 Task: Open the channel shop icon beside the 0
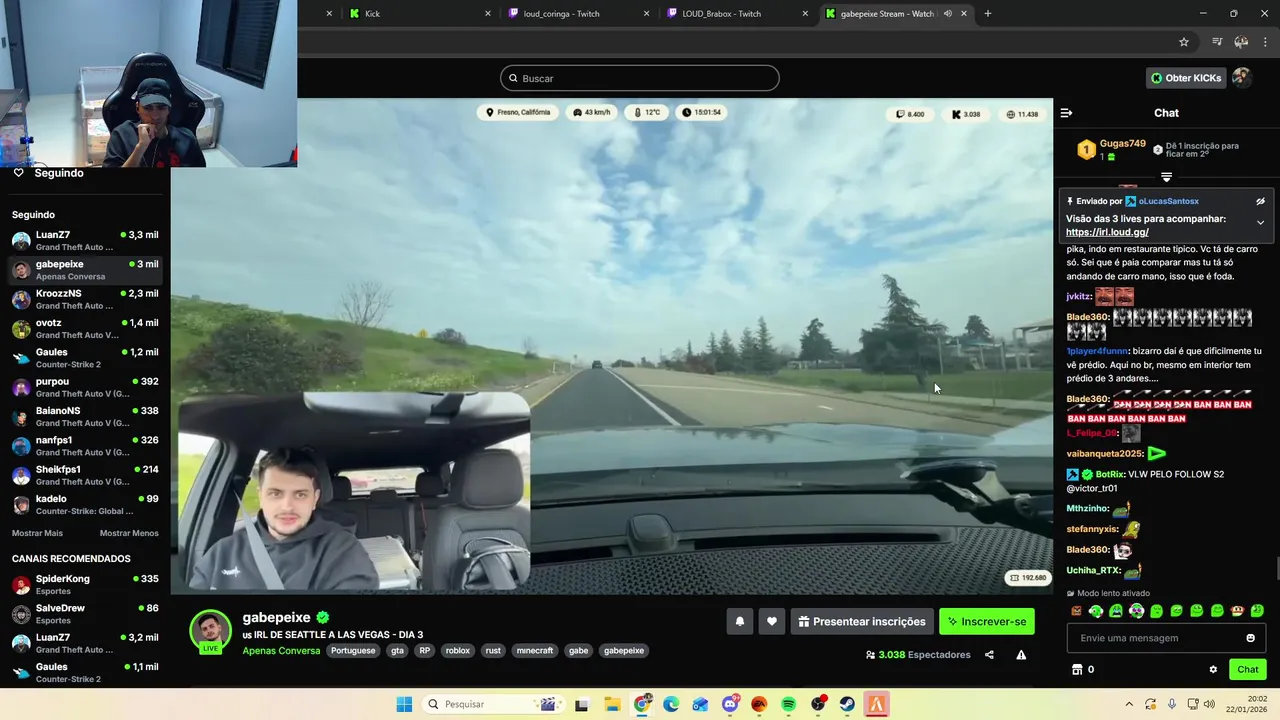click(x=1077, y=670)
